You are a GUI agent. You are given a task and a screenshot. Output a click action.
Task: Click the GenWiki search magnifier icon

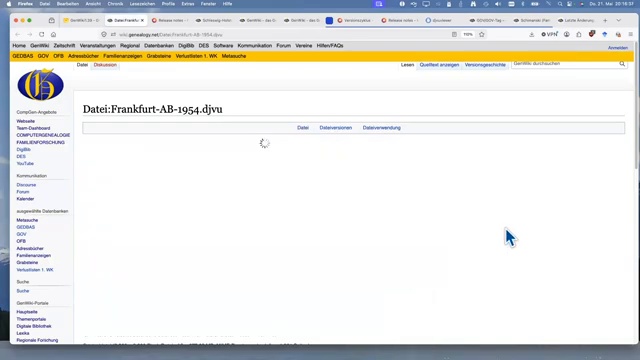pos(622,64)
